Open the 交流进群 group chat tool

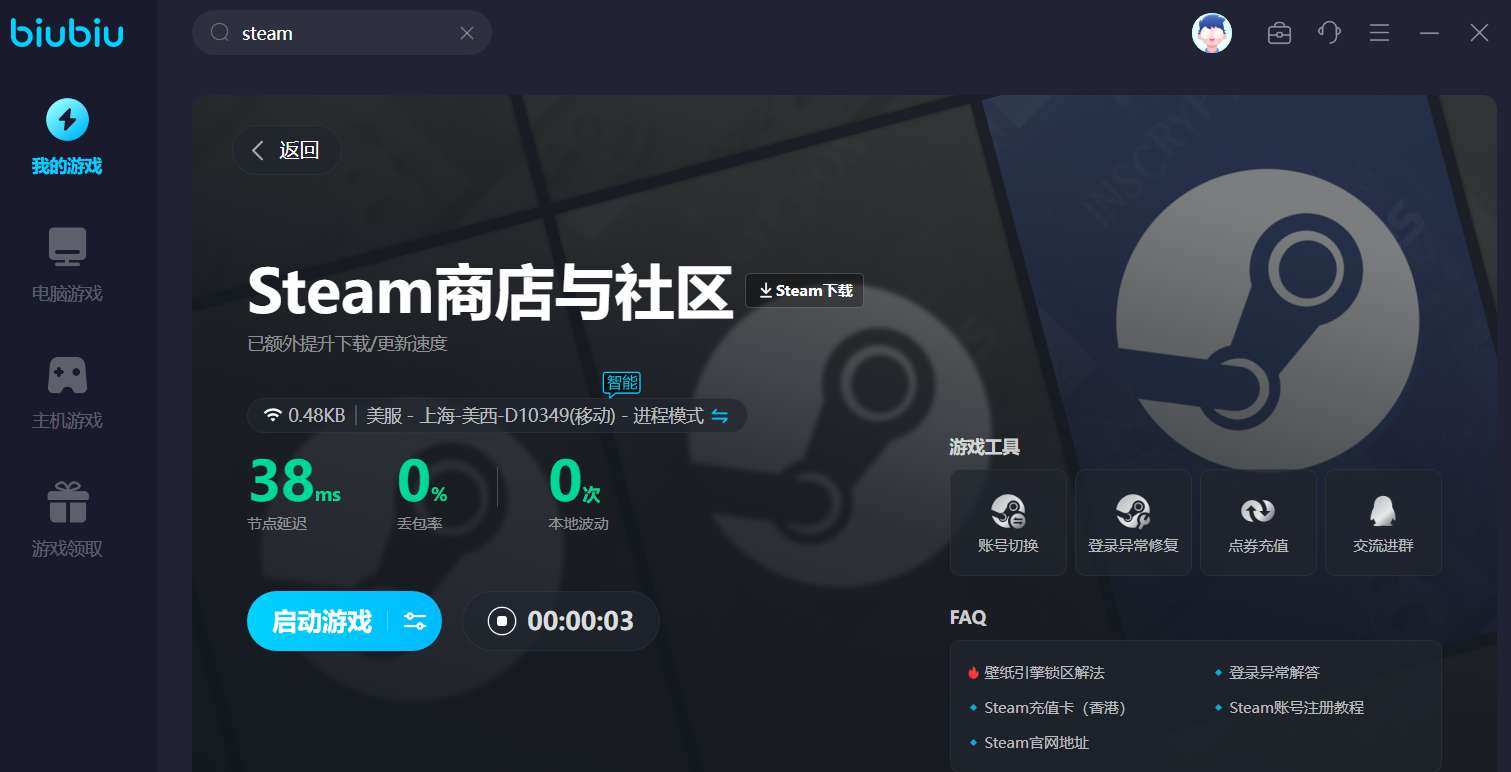pos(1383,522)
